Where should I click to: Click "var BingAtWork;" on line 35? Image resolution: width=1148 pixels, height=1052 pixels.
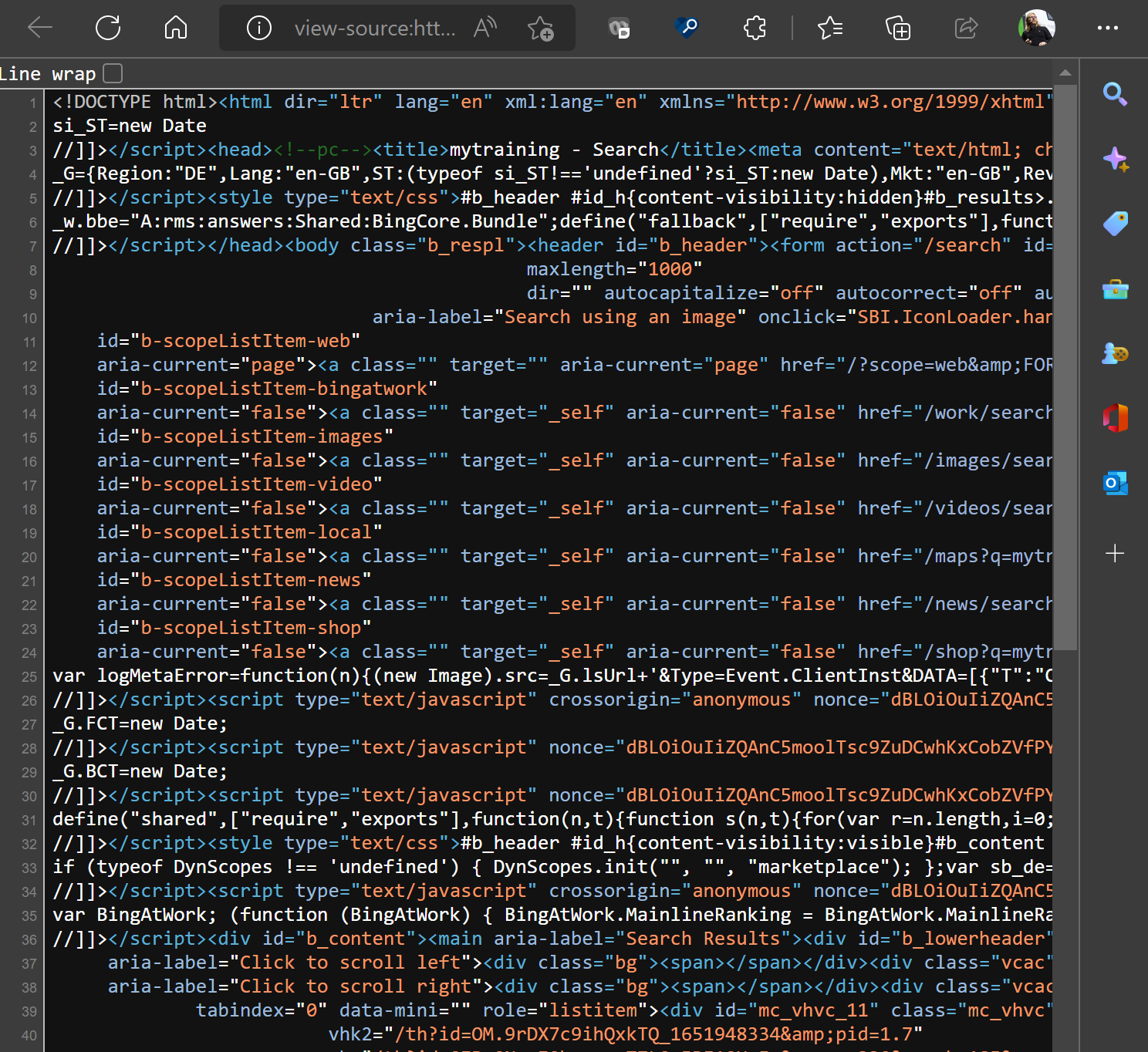tap(135, 915)
